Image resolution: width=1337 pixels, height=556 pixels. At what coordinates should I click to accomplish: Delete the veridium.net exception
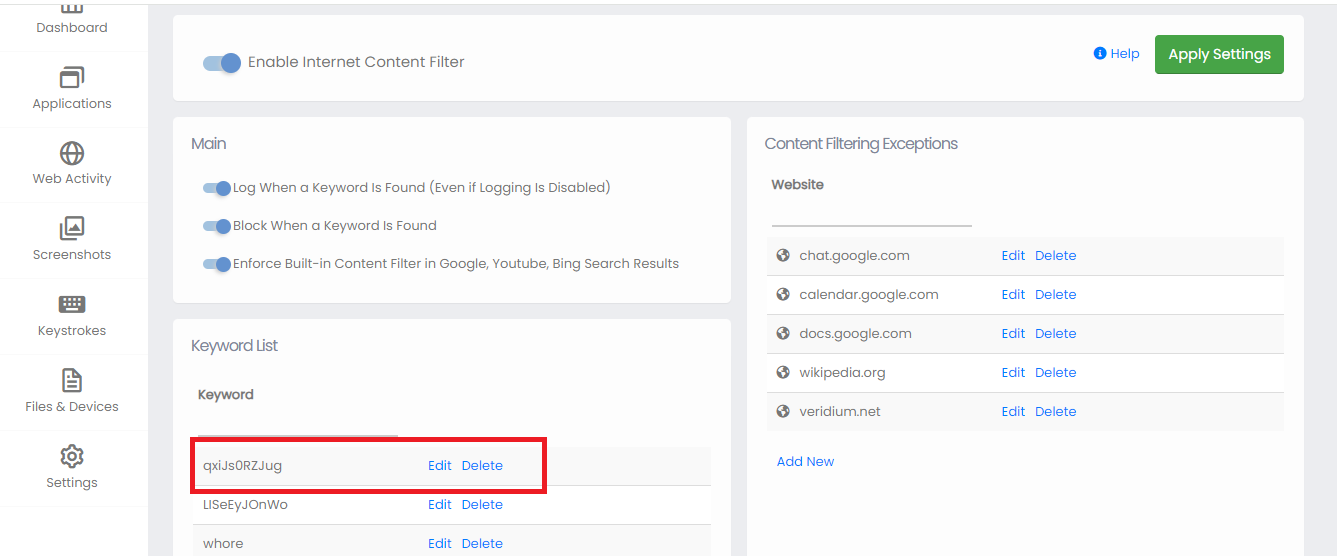click(x=1055, y=411)
